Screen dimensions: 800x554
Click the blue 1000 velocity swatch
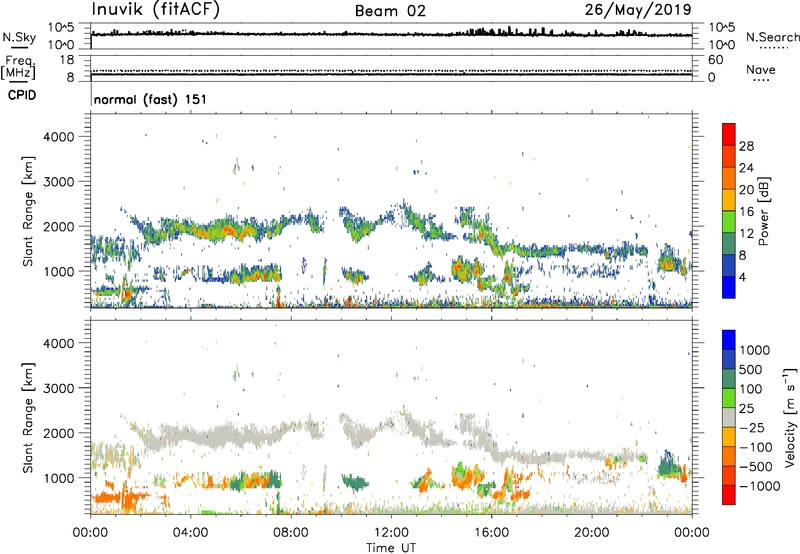point(729,340)
